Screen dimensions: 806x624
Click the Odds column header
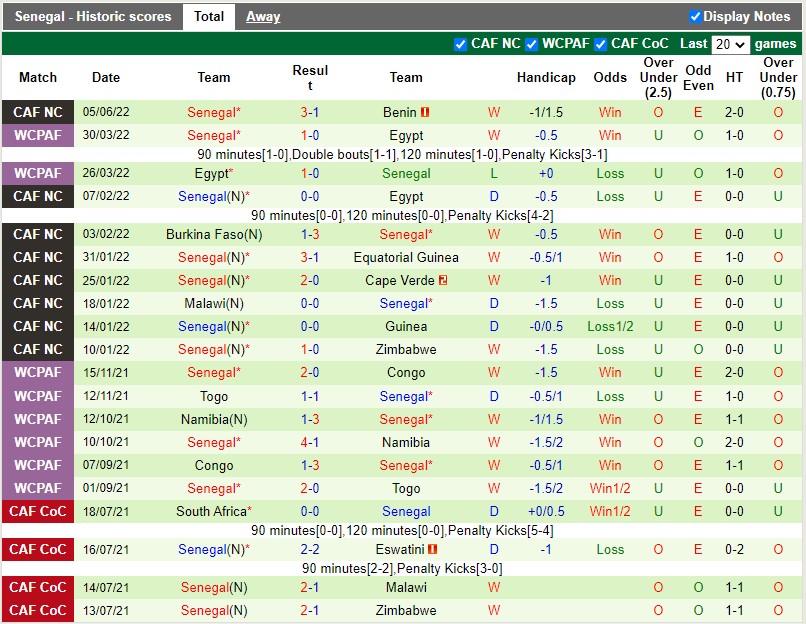[x=610, y=78]
